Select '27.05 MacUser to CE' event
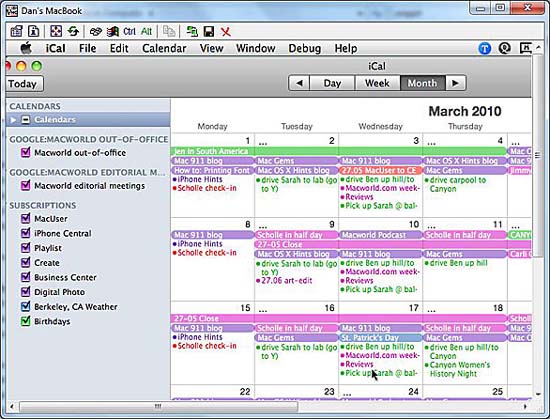This screenshot has height=419, width=550. [x=381, y=170]
